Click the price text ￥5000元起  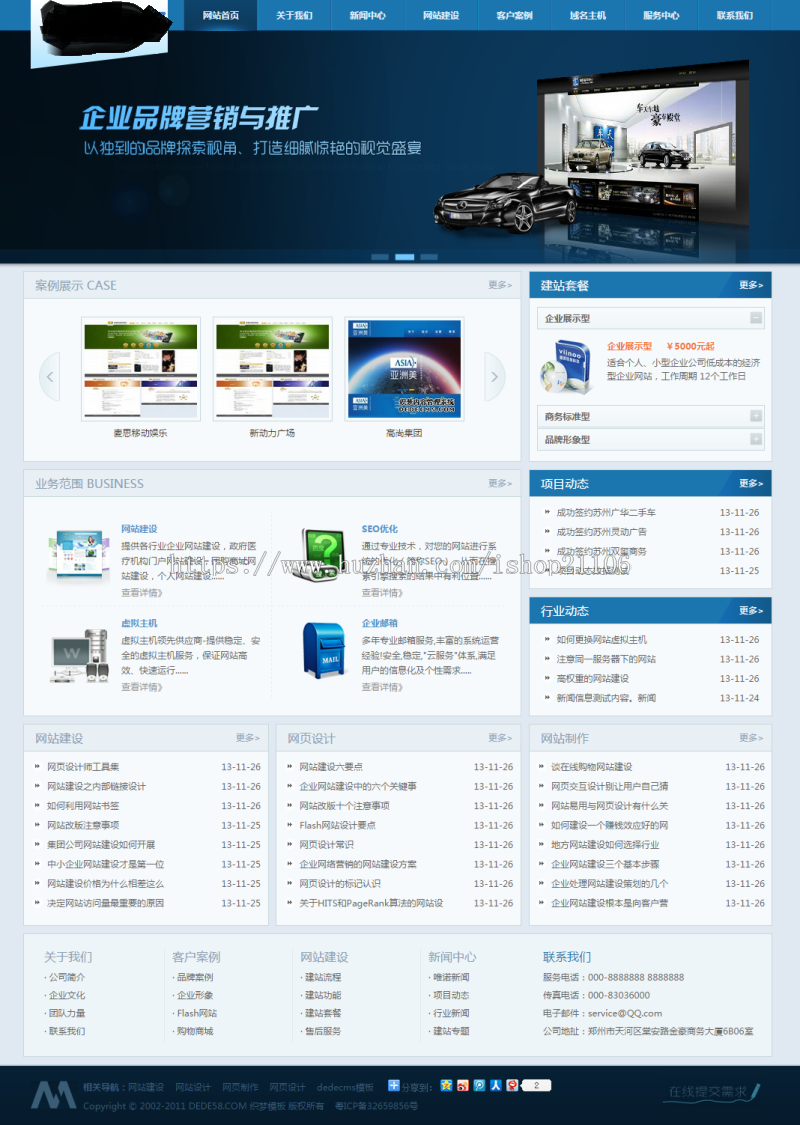pyautogui.click(x=690, y=346)
